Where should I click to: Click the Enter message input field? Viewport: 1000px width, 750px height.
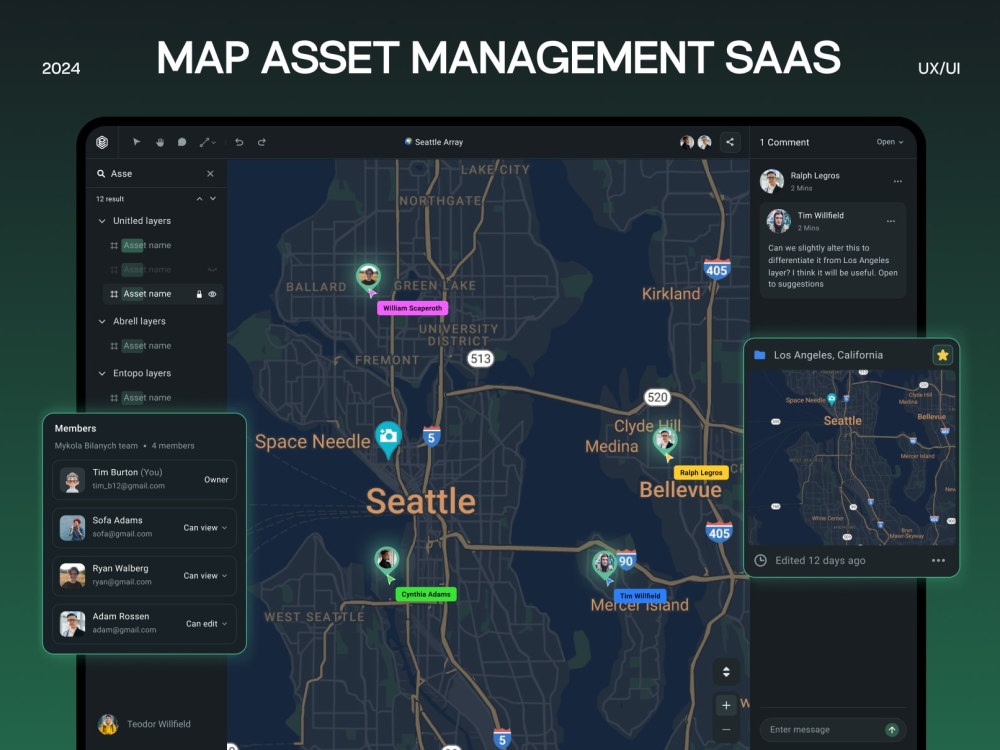(825, 730)
